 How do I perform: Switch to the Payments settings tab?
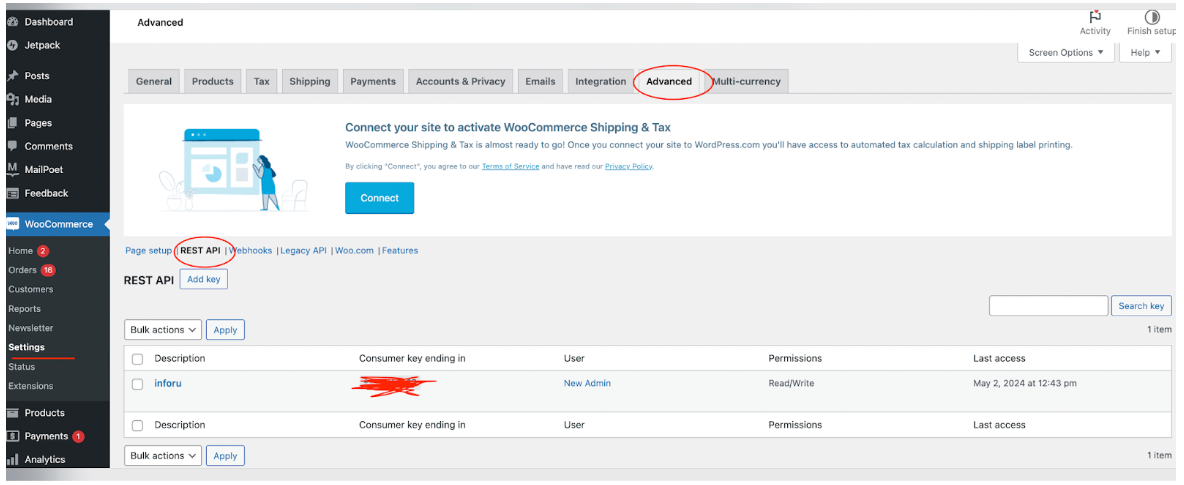[373, 82]
